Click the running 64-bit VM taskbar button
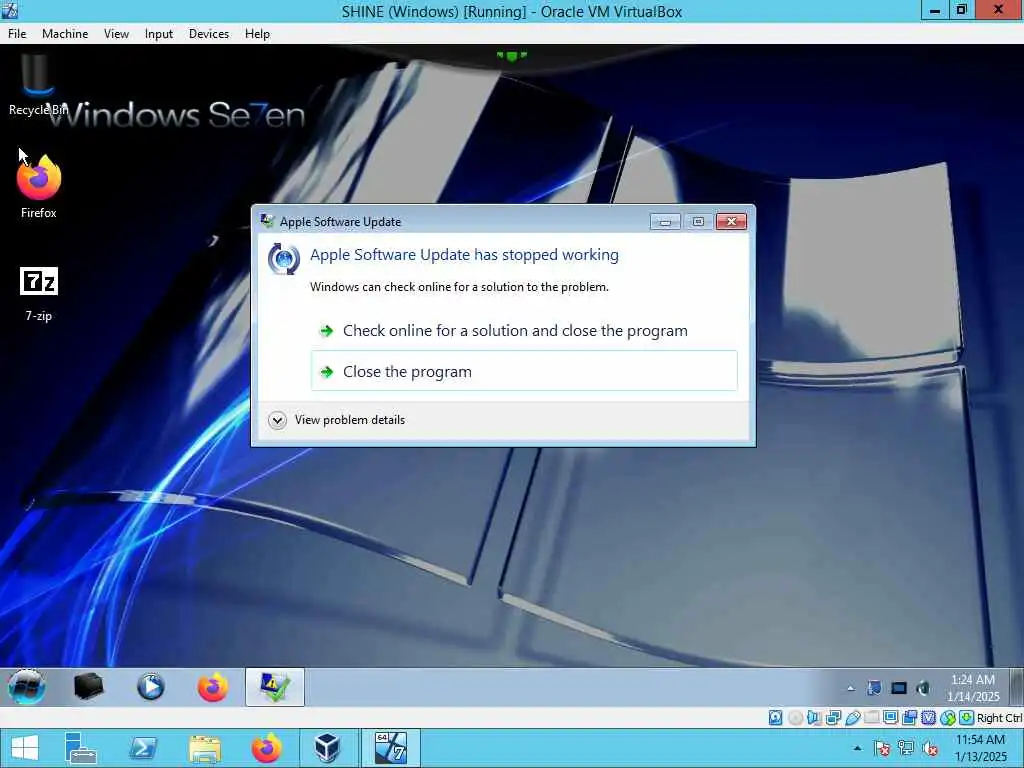This screenshot has height=768, width=1024. (x=391, y=748)
